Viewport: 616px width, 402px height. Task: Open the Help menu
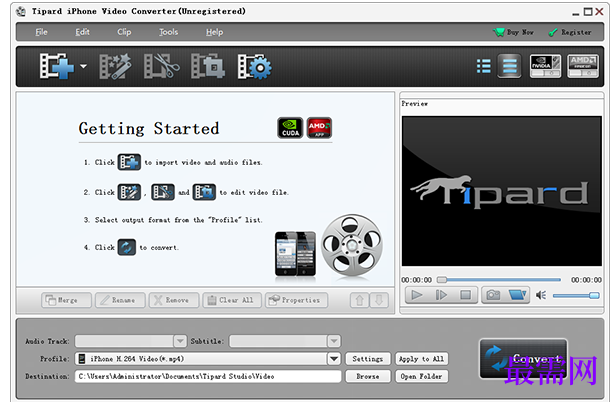pos(214,32)
